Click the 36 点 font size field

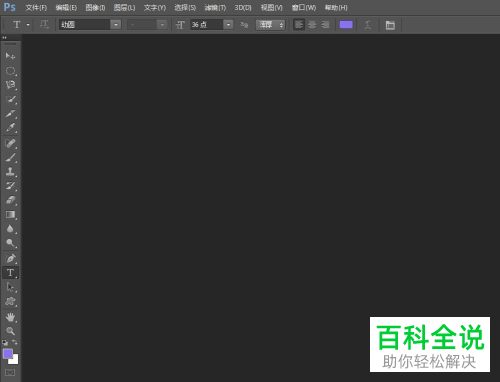click(x=207, y=25)
